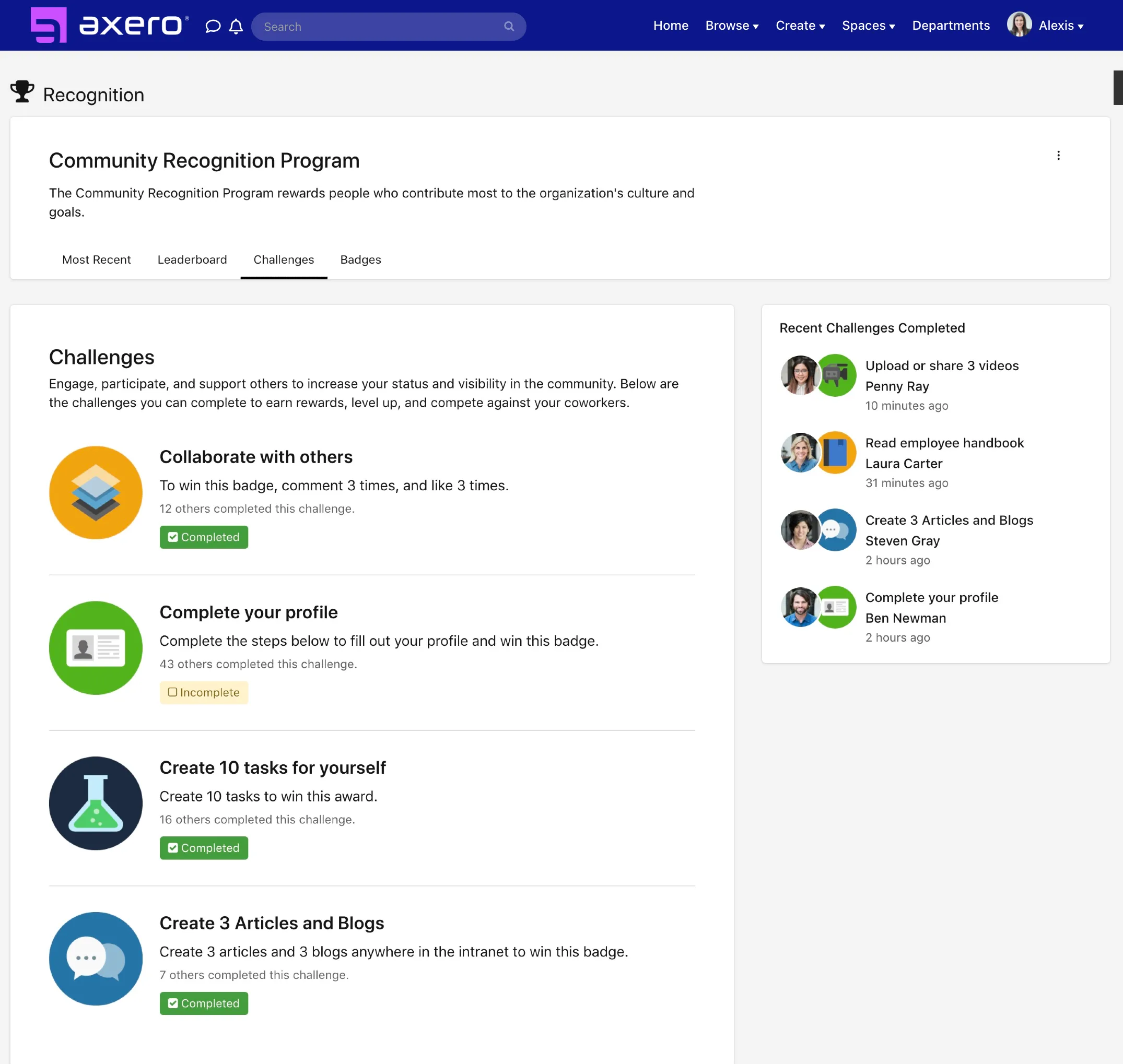
Task: Click the Recognition trophy icon
Action: 22,91
